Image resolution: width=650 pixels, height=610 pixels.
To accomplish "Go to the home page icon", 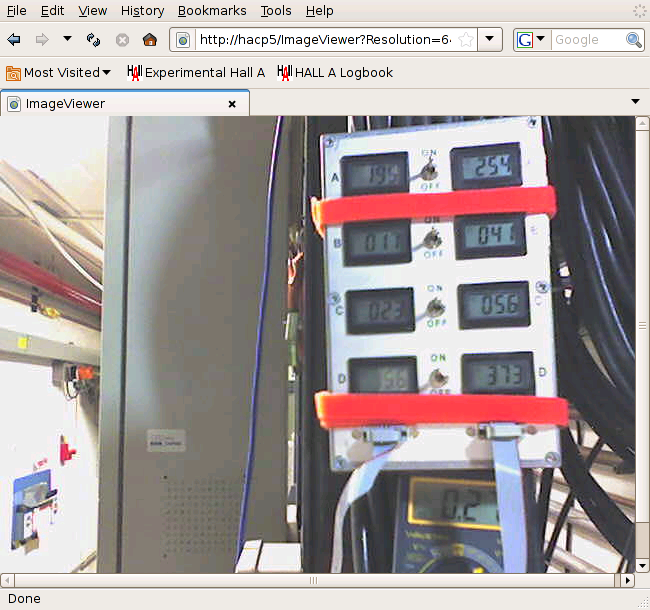I will pyautogui.click(x=150, y=40).
